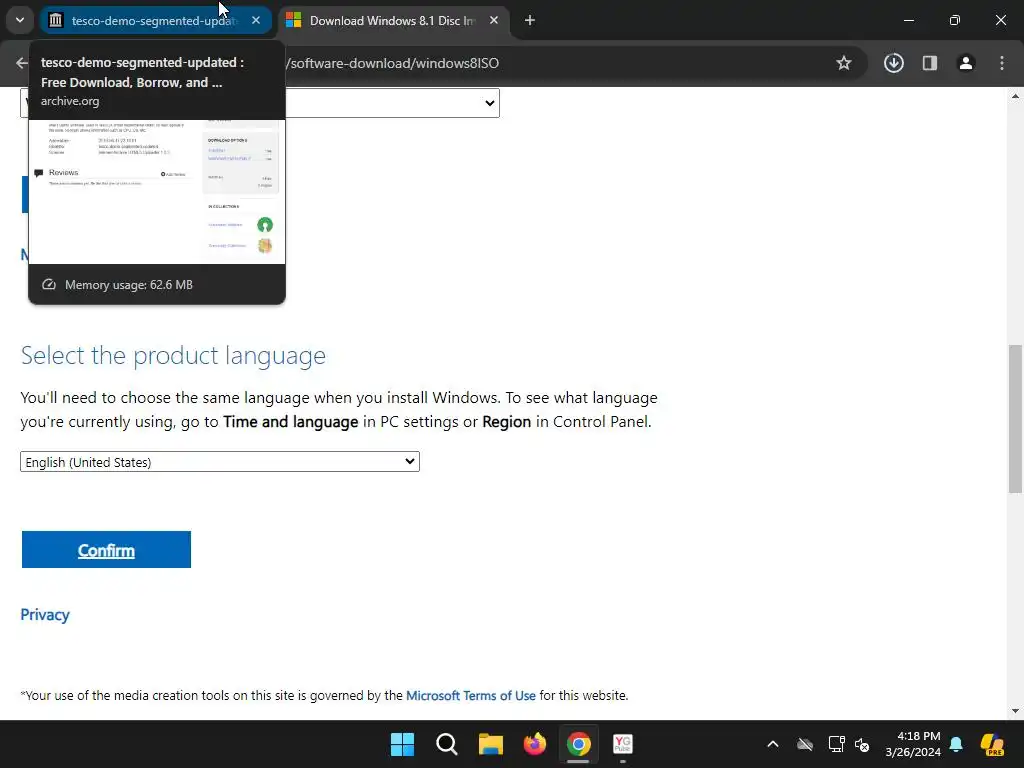Switch to the tesco-demo-segmented-updated tab
Viewport: 1024px width, 768px height.
point(155,20)
